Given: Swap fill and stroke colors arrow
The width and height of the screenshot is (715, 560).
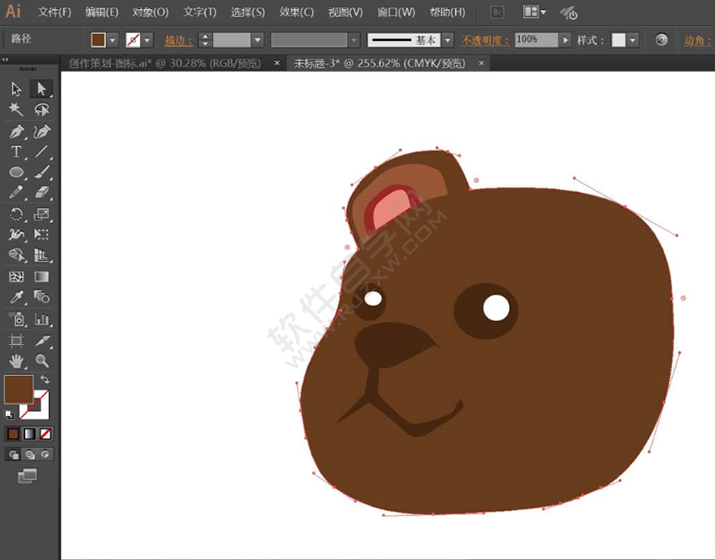Looking at the screenshot, I should click(45, 380).
